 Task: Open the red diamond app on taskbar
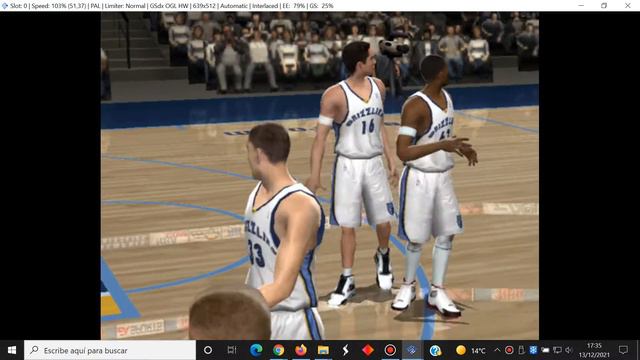point(368,350)
